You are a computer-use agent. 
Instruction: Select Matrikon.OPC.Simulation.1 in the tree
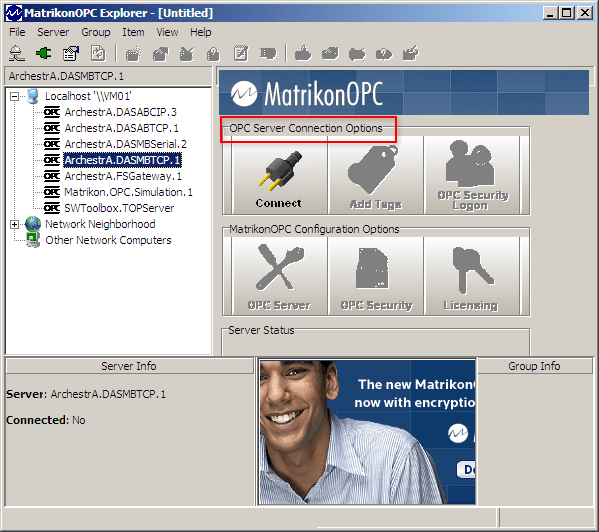coord(128,192)
